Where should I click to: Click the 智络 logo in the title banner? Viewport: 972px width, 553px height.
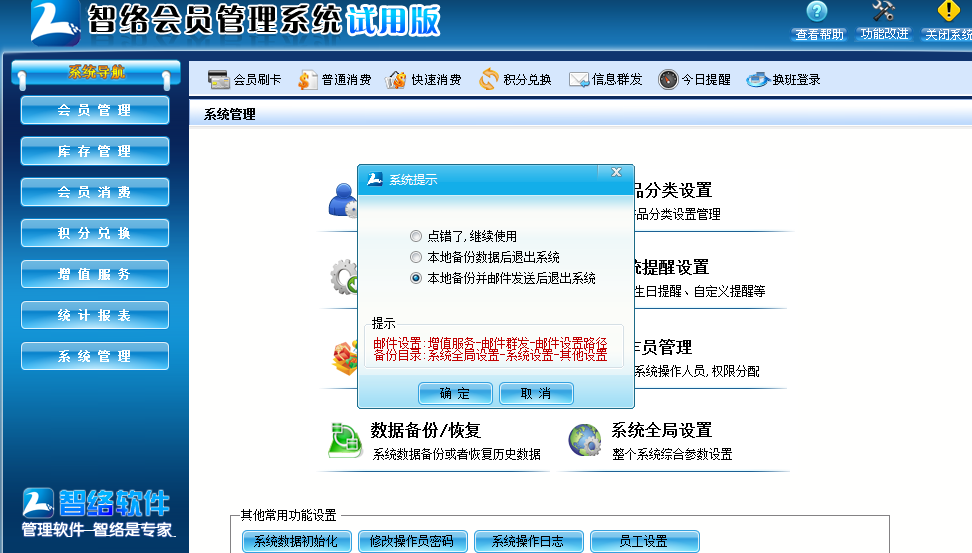click(55, 23)
